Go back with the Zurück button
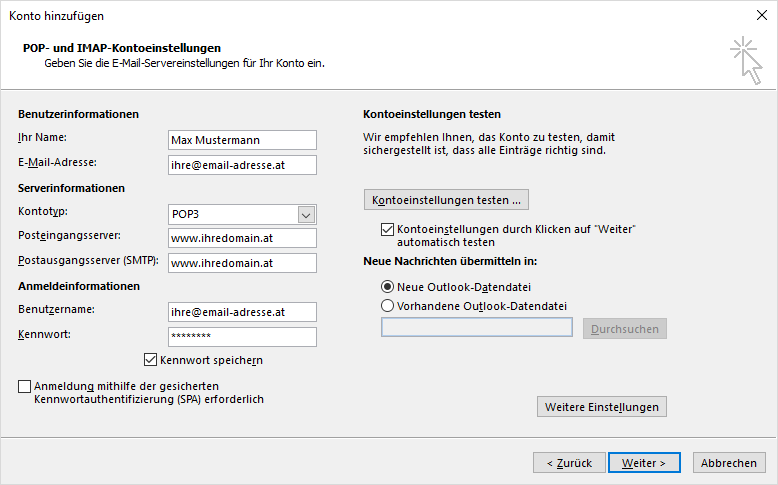The image size is (778, 485). (569, 463)
